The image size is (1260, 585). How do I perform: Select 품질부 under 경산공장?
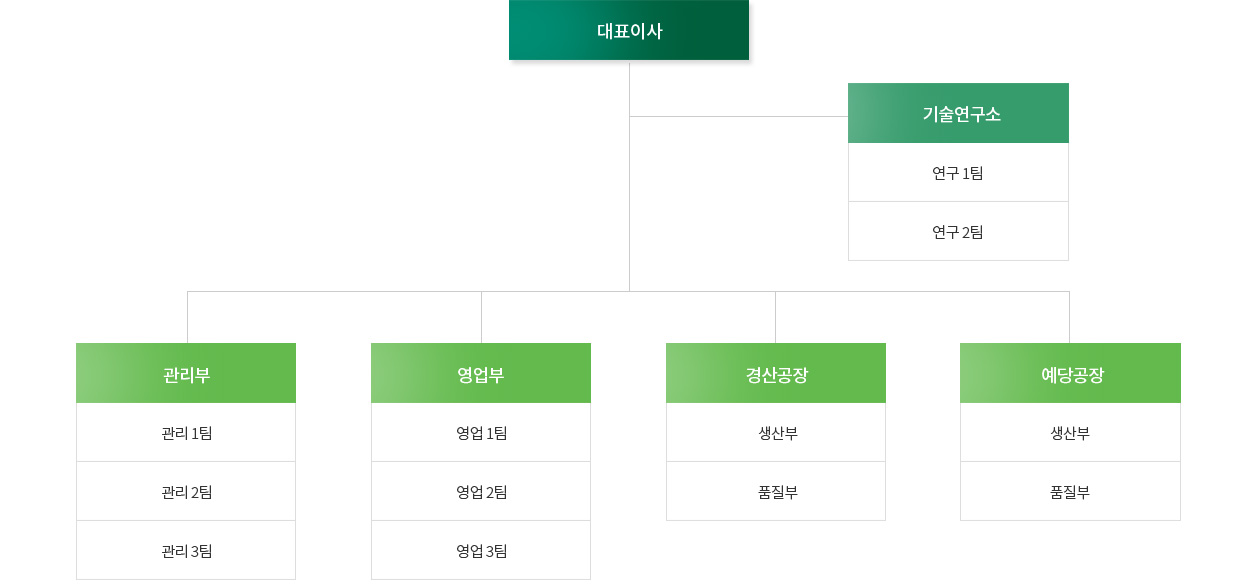tap(776, 492)
